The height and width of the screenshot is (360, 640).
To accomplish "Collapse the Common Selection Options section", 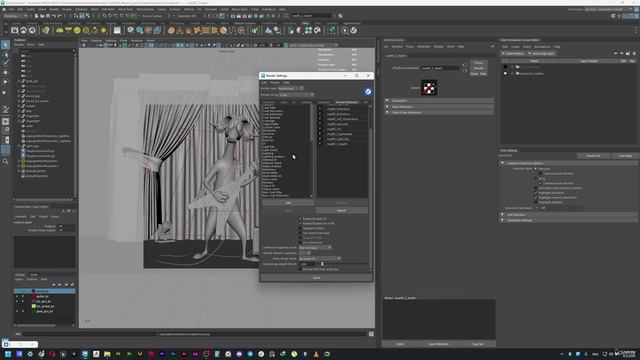I will point(569,163).
